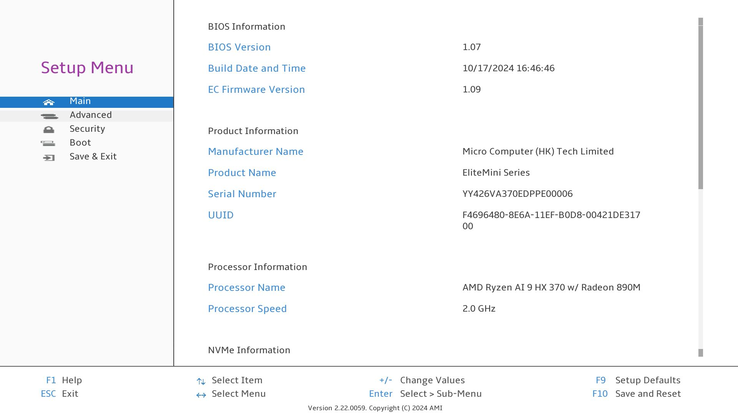
Task: Click the Advanced menu icon
Action: point(49,116)
